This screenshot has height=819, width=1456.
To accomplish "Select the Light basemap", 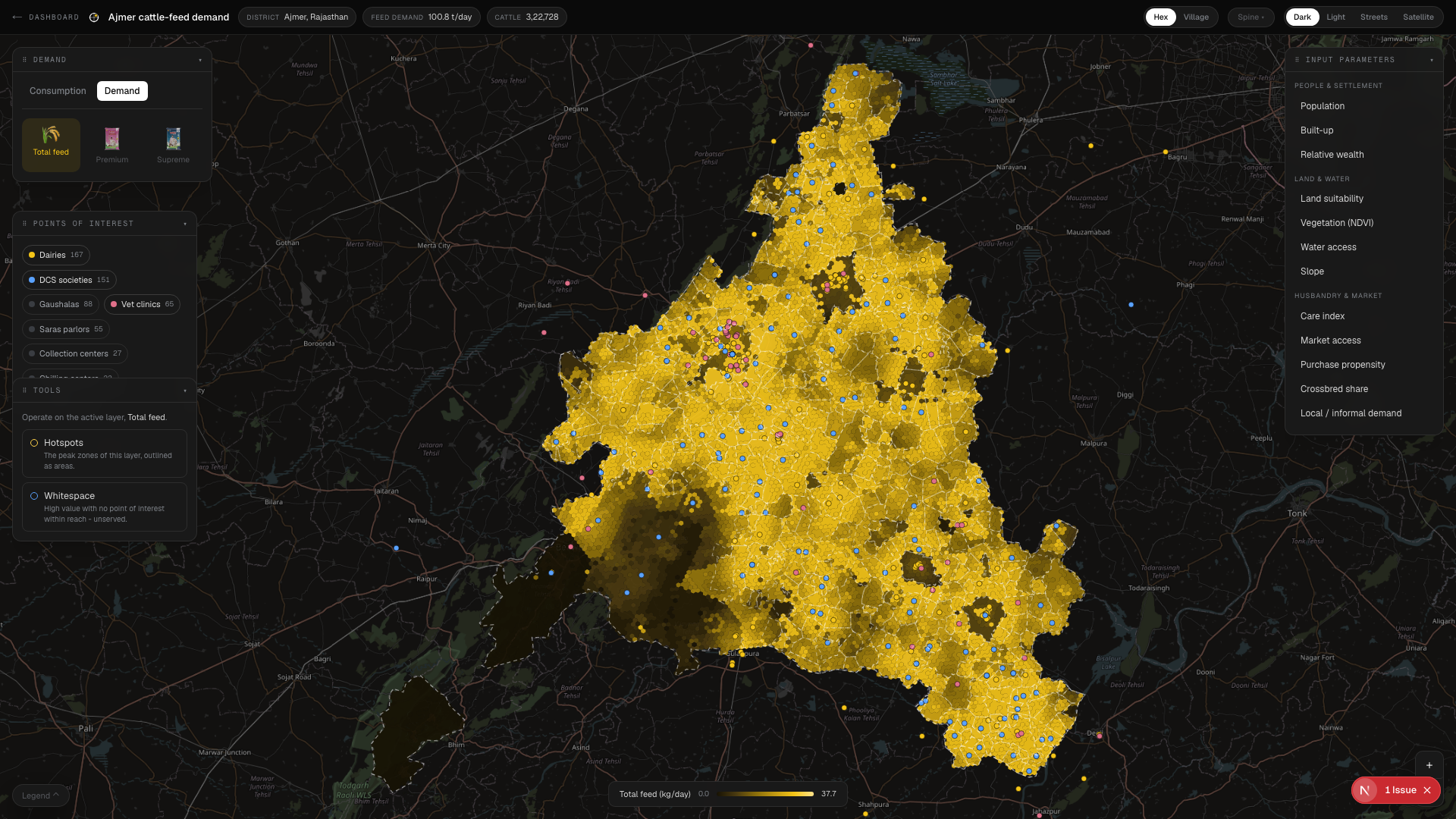I will click(1335, 17).
